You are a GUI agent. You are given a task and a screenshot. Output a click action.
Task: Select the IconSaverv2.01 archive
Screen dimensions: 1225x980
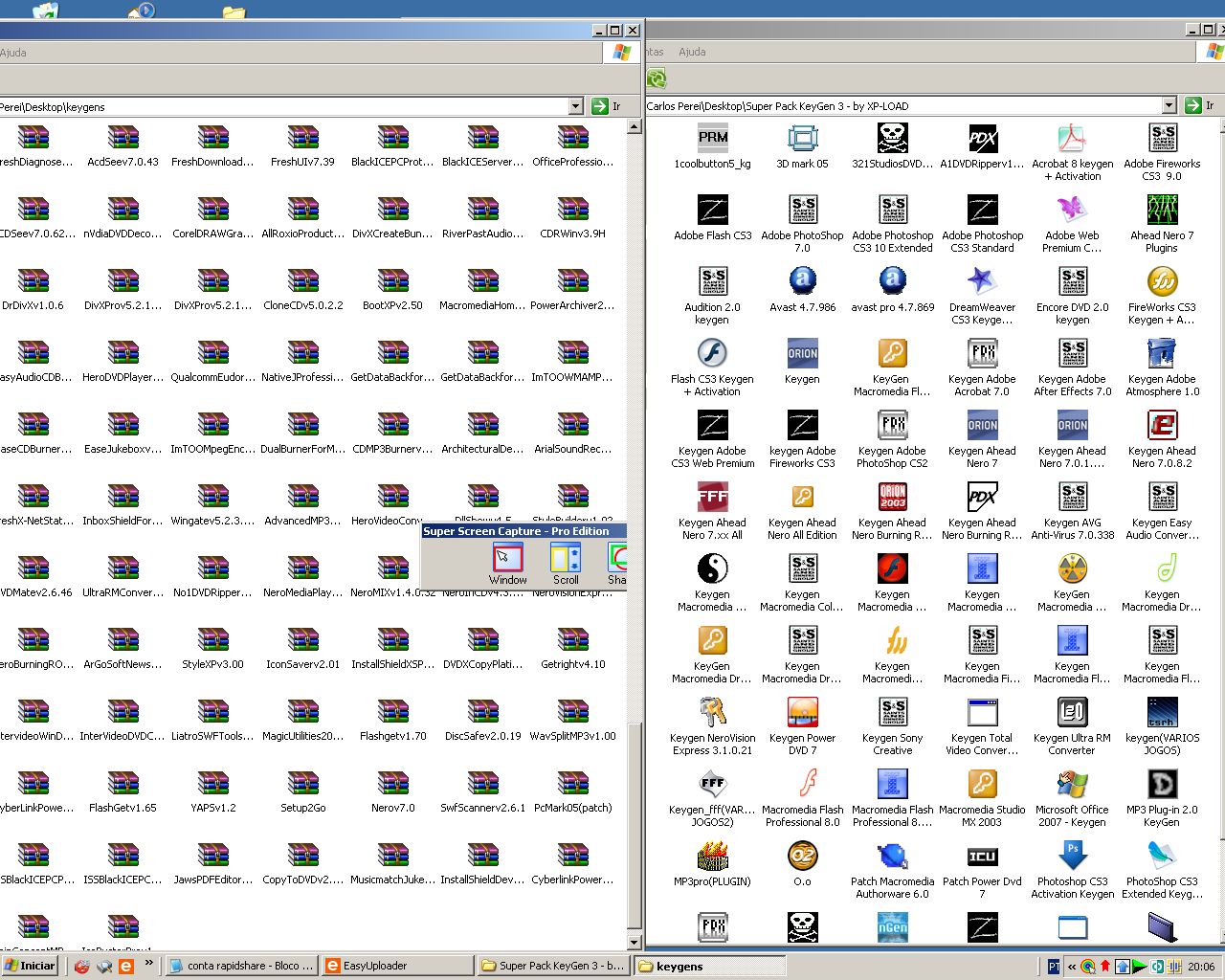coord(303,640)
